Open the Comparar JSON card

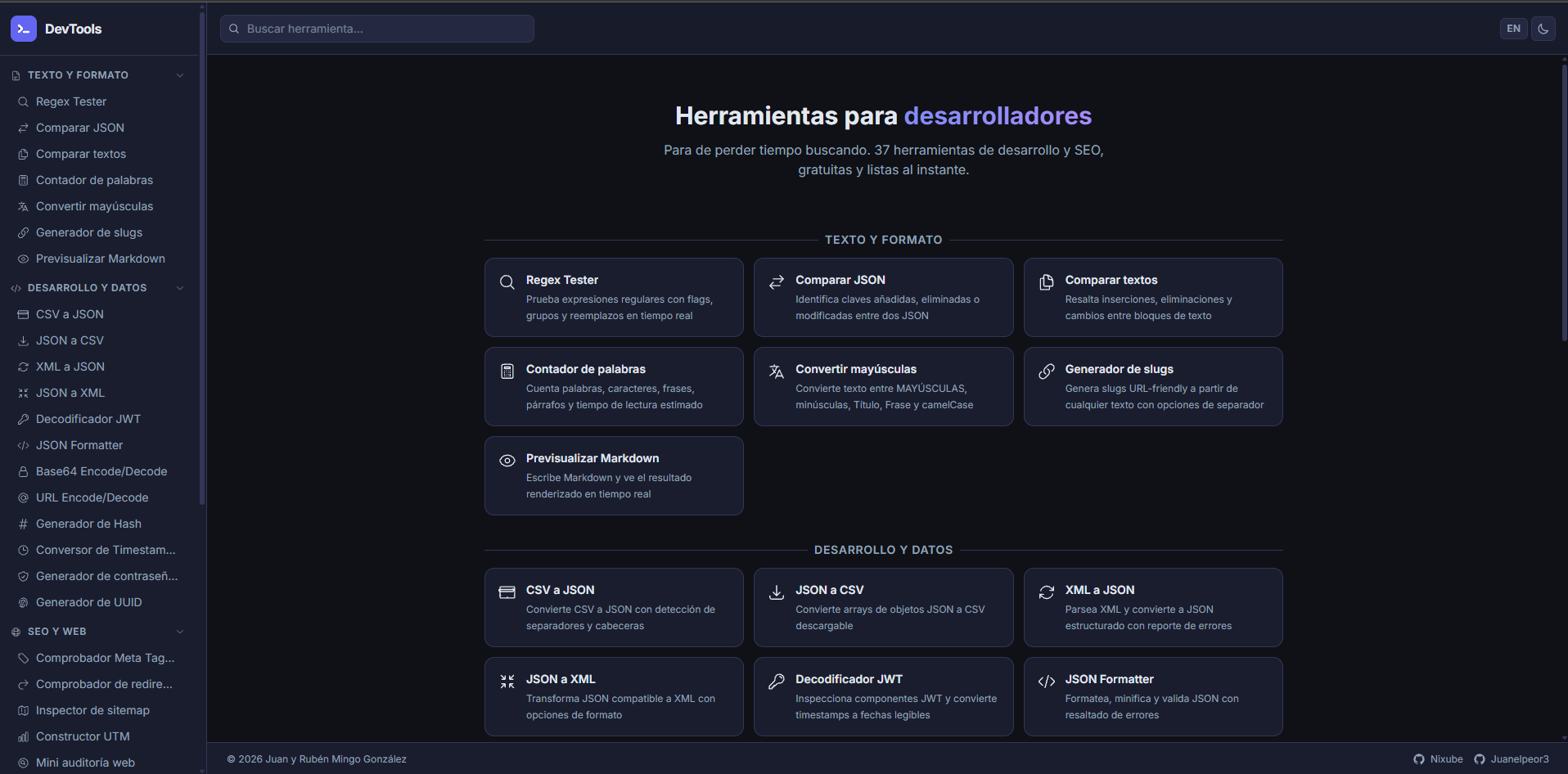[x=883, y=297]
